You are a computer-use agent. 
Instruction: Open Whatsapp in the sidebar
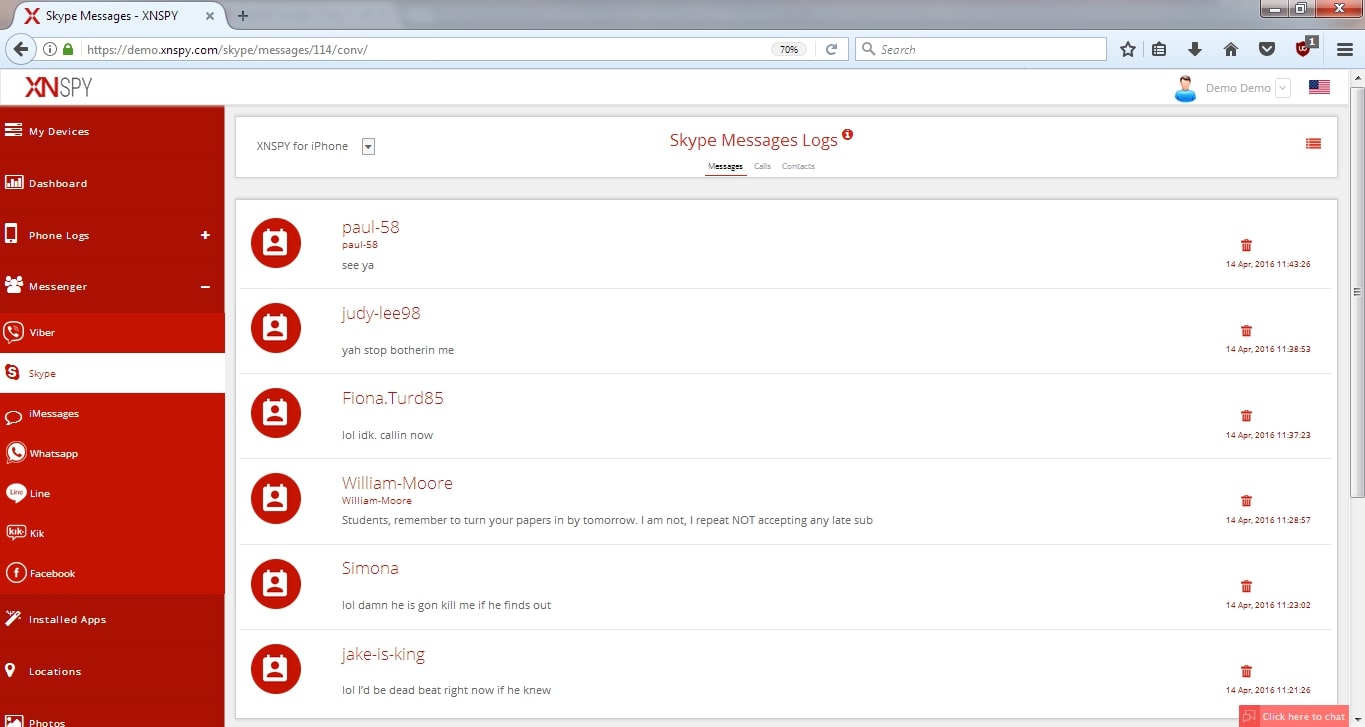pyautogui.click(x=112, y=453)
